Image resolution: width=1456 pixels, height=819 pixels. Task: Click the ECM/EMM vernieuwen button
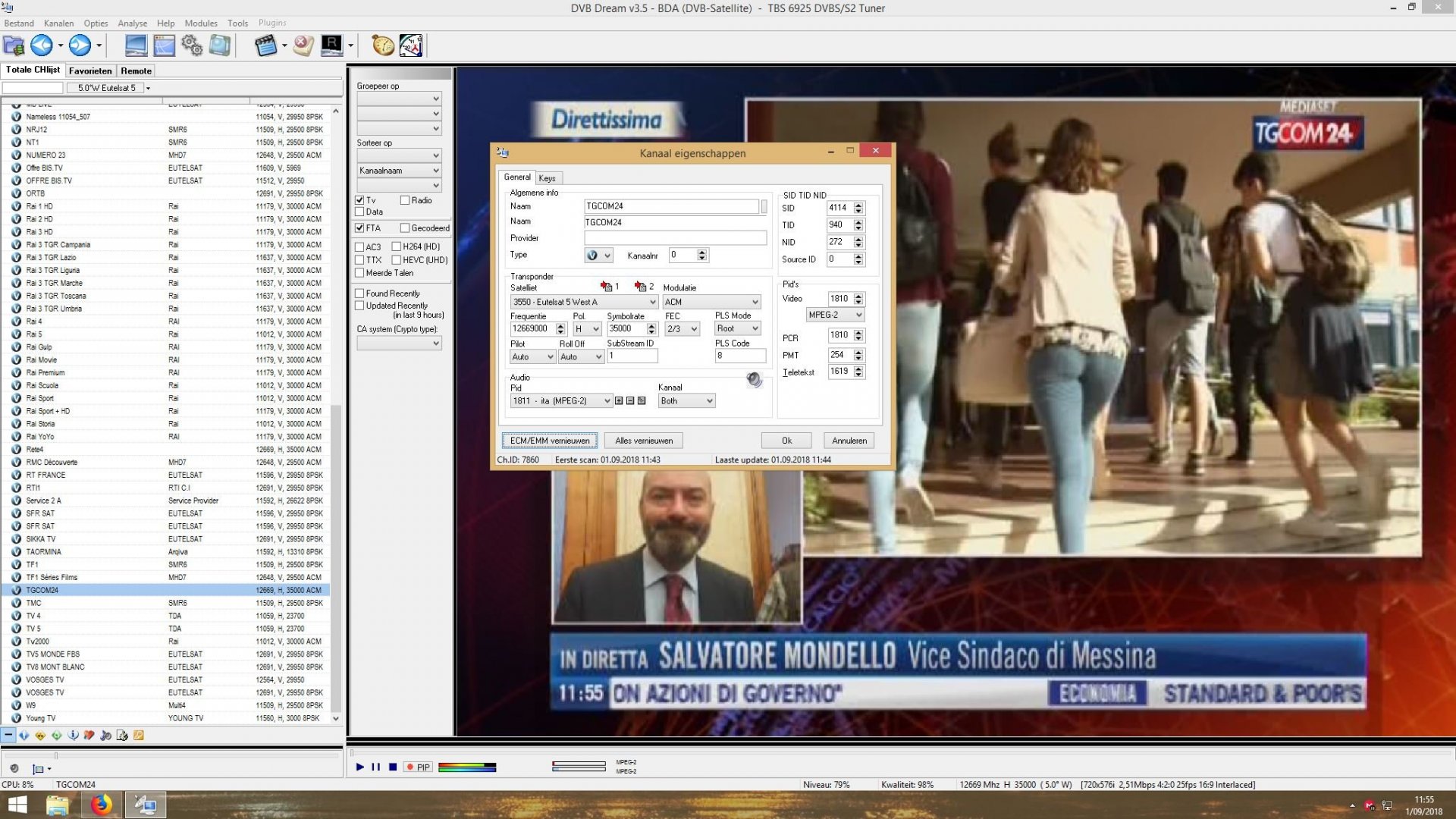549,441
